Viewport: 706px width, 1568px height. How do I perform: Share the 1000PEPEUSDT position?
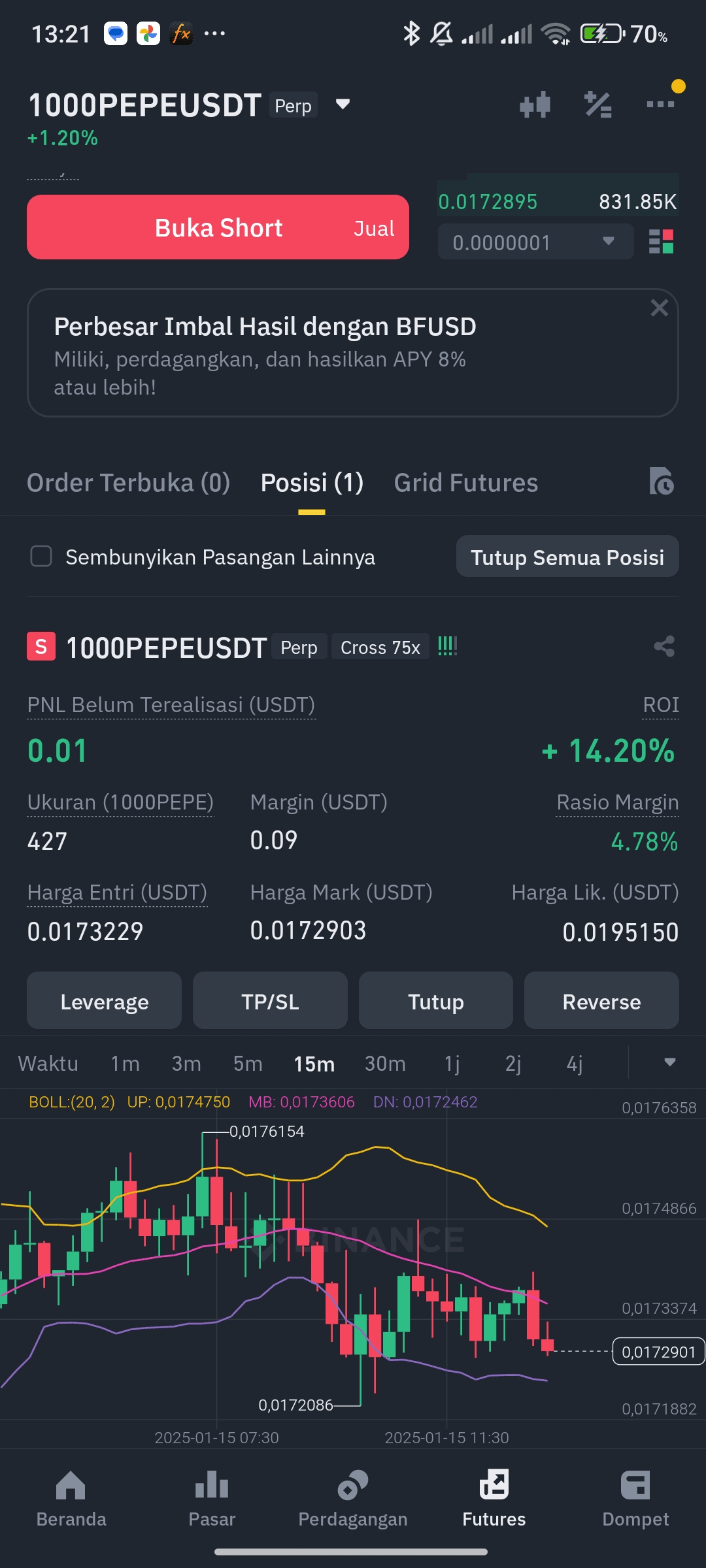(664, 647)
